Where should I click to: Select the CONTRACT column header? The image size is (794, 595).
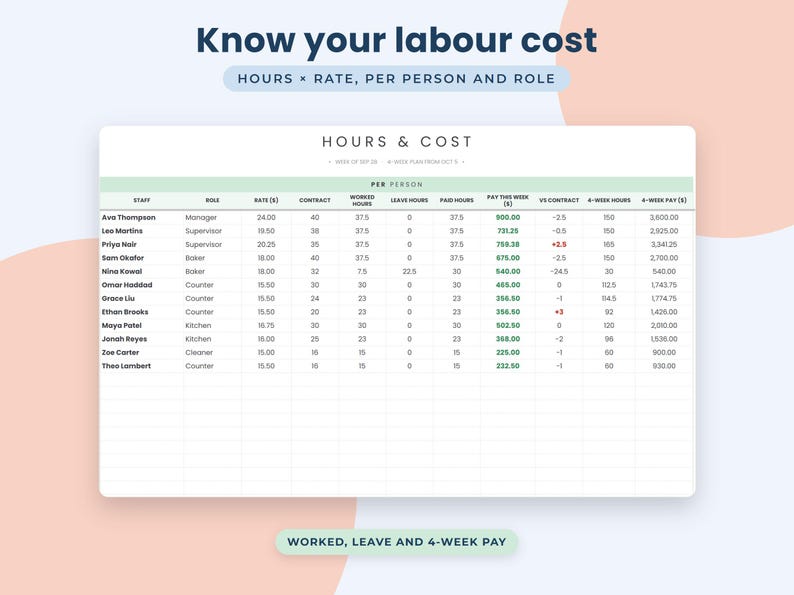(x=314, y=201)
